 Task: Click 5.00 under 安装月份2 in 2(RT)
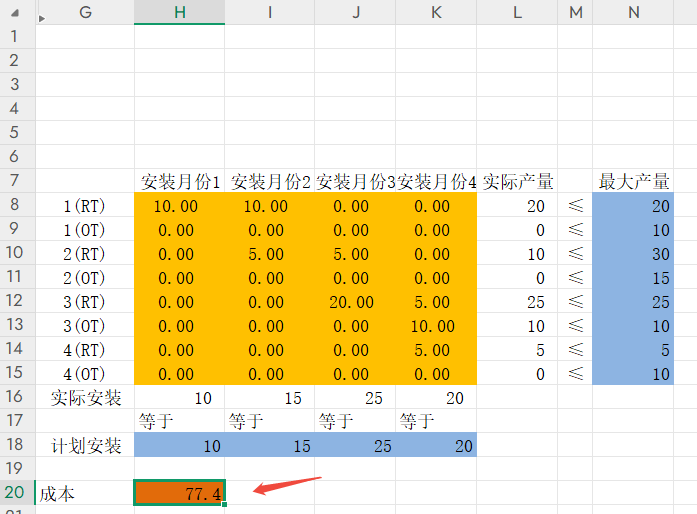(x=270, y=253)
